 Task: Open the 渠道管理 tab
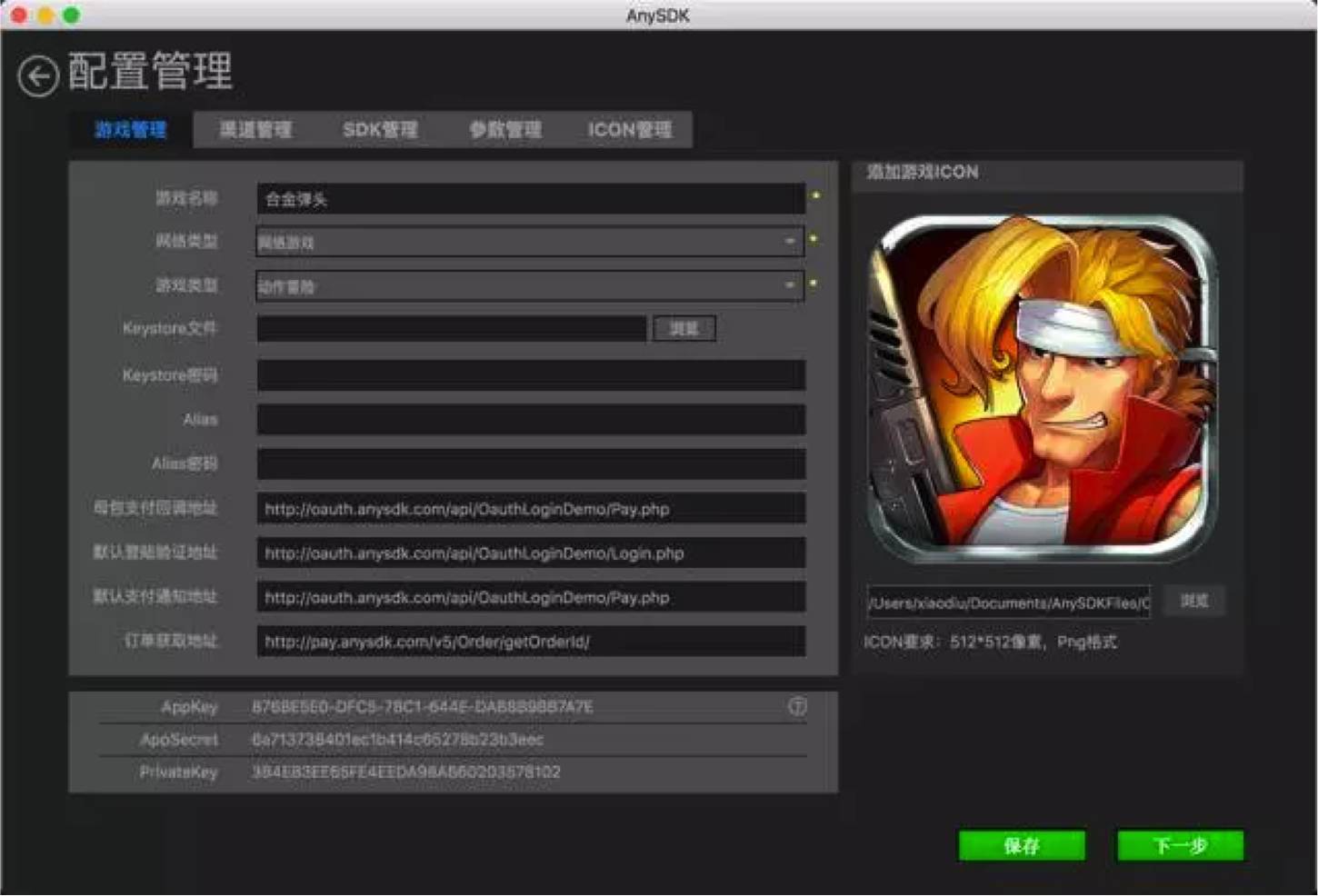click(x=255, y=130)
